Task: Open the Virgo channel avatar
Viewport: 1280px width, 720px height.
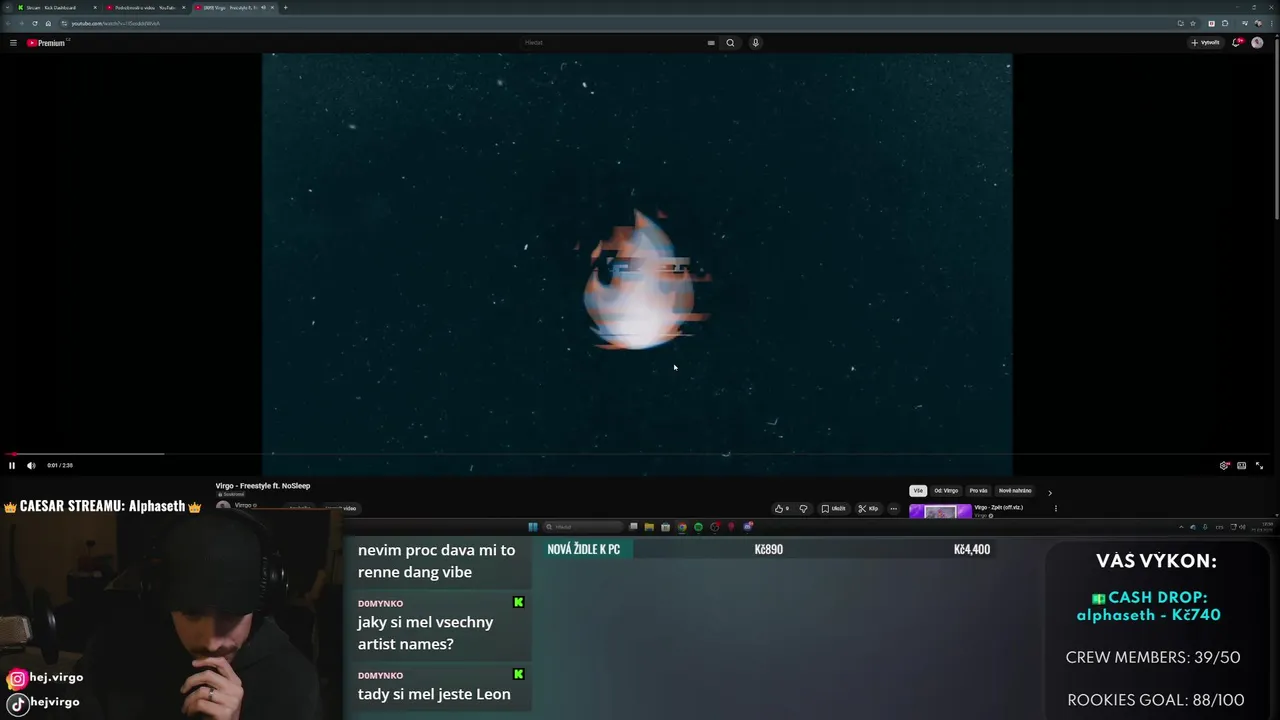Action: click(x=223, y=506)
